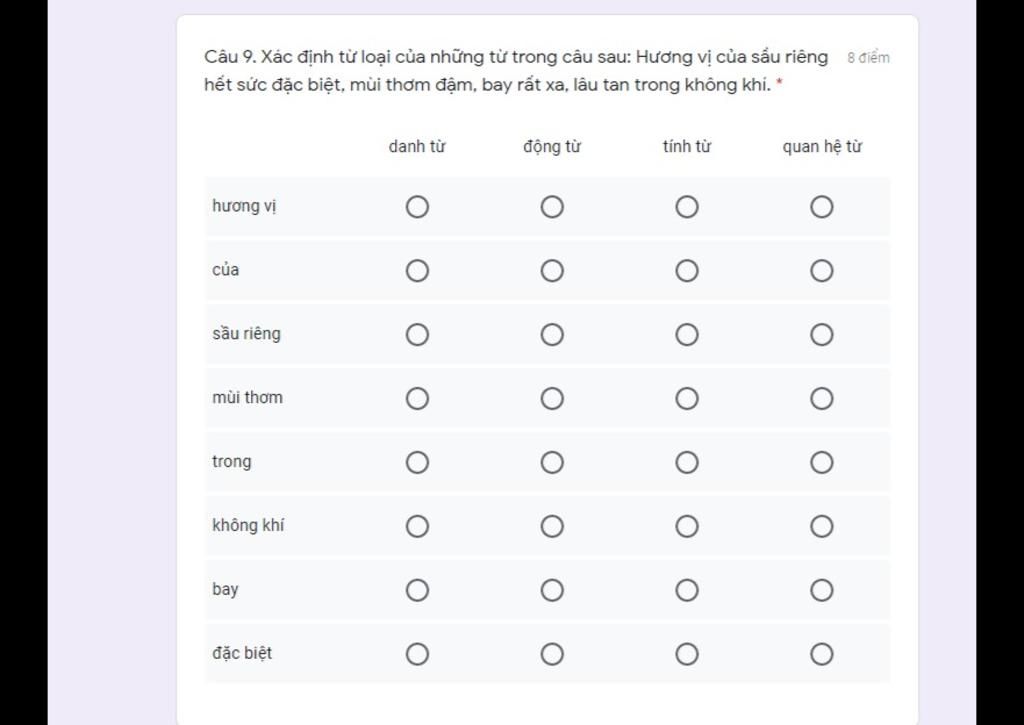Choose 'danh từ' for 'sầu riêng'
The height and width of the screenshot is (725, 1024).
click(x=417, y=335)
